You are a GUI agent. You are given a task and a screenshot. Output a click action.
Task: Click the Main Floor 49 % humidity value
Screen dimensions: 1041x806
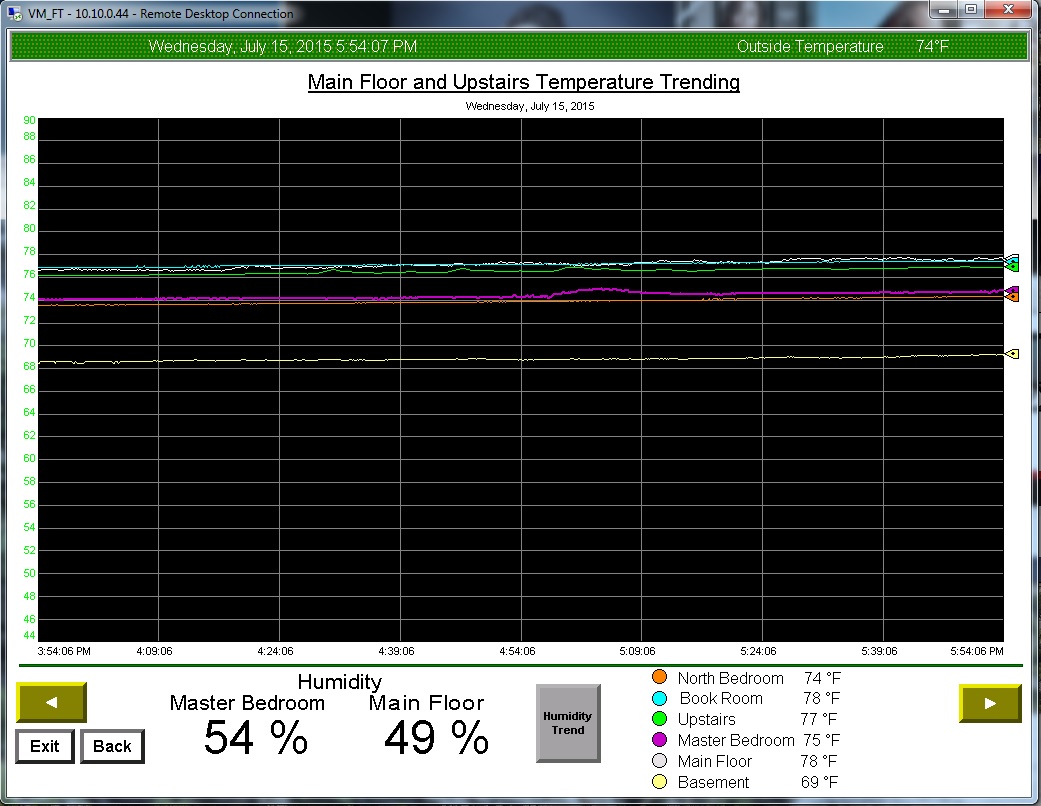tap(436, 739)
